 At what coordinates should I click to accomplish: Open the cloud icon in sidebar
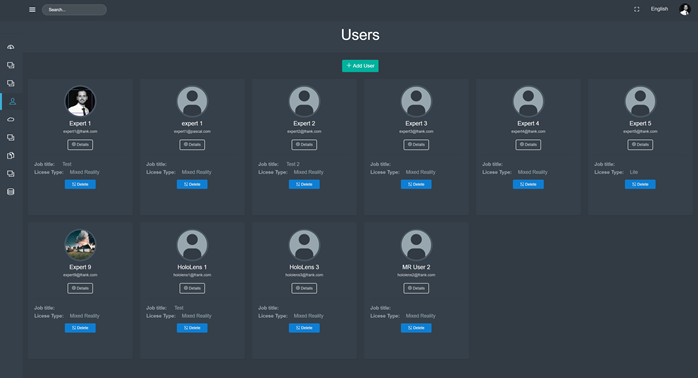coord(11,119)
